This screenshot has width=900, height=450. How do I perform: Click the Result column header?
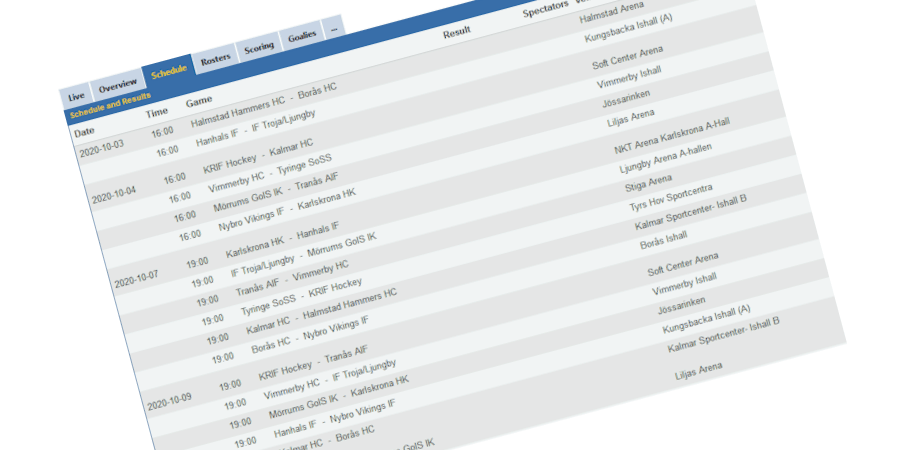(x=456, y=33)
